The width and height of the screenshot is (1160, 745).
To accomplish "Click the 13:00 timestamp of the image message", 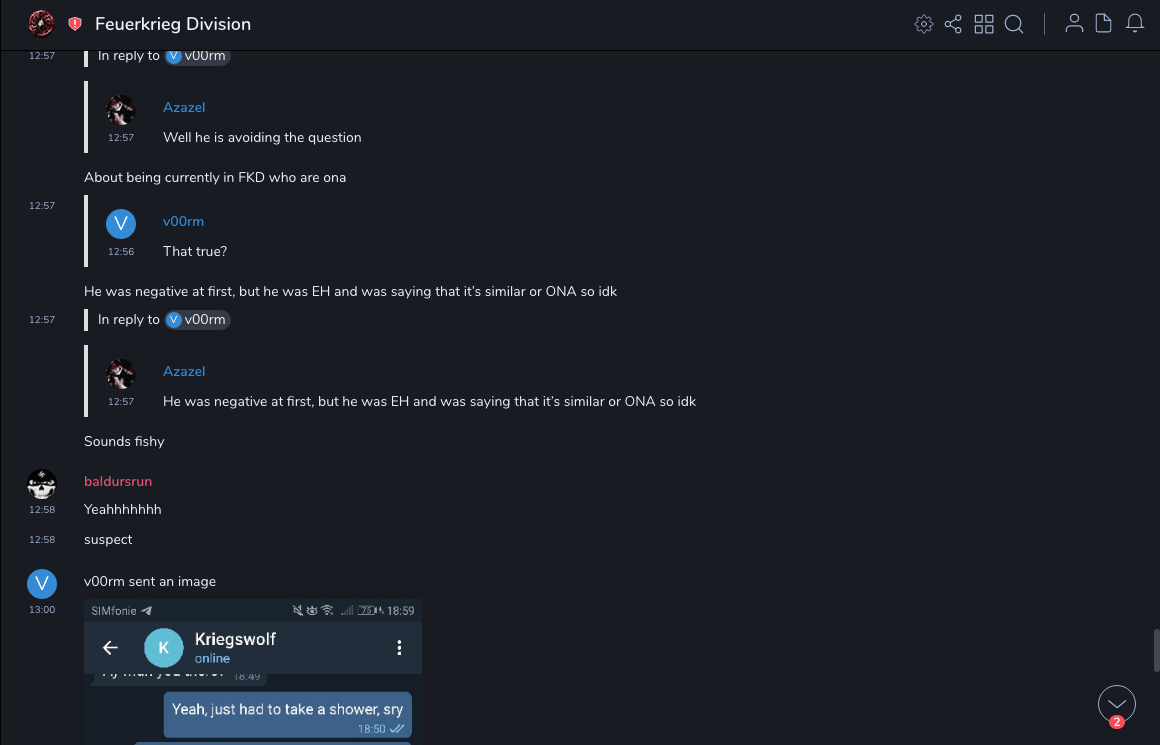I will point(42,609).
